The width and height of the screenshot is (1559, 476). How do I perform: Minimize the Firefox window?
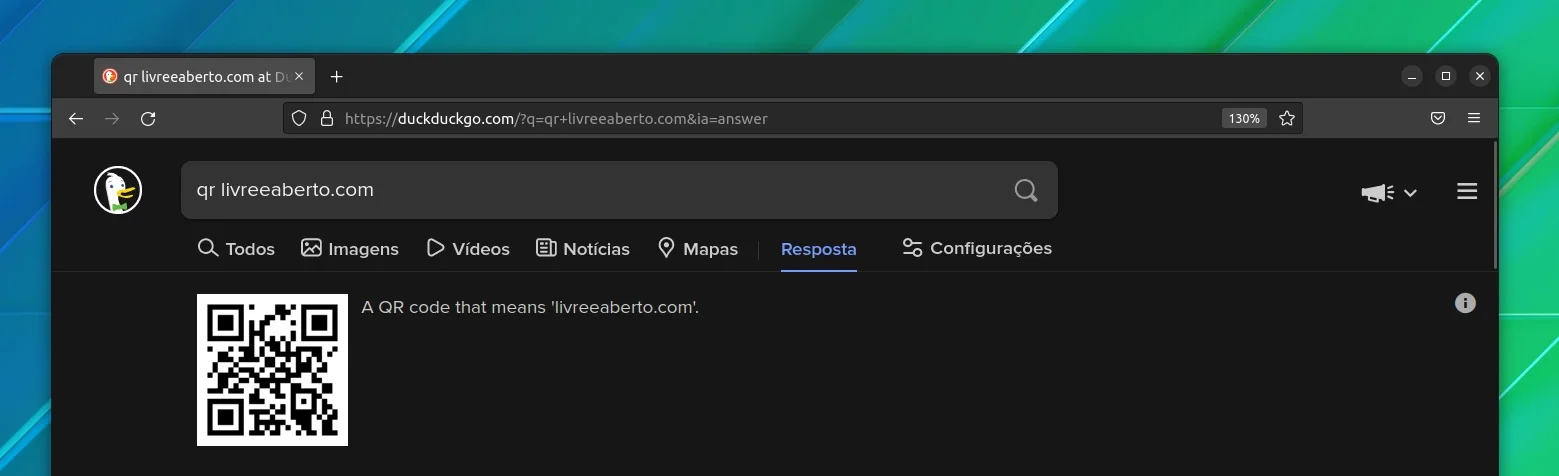tap(1411, 76)
